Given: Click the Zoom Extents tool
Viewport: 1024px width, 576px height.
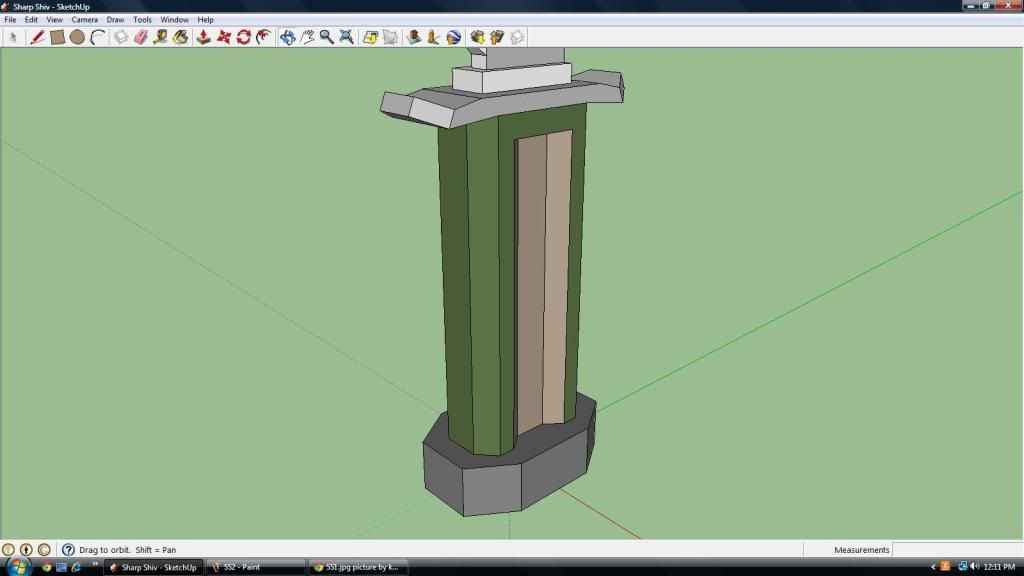Looking at the screenshot, I should point(346,37).
